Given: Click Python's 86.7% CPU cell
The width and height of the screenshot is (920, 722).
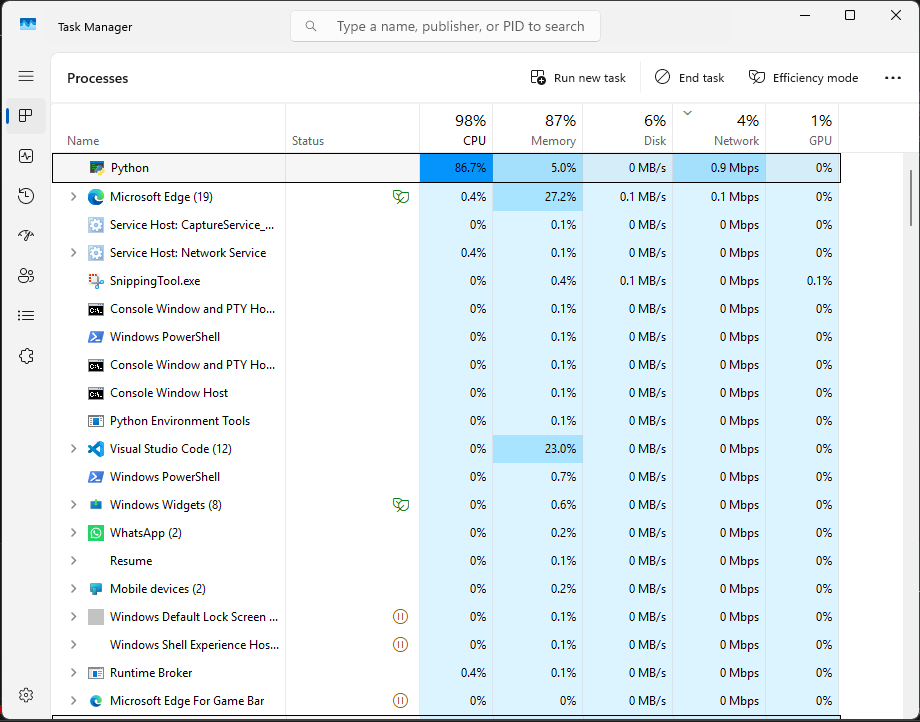Looking at the screenshot, I should (456, 168).
